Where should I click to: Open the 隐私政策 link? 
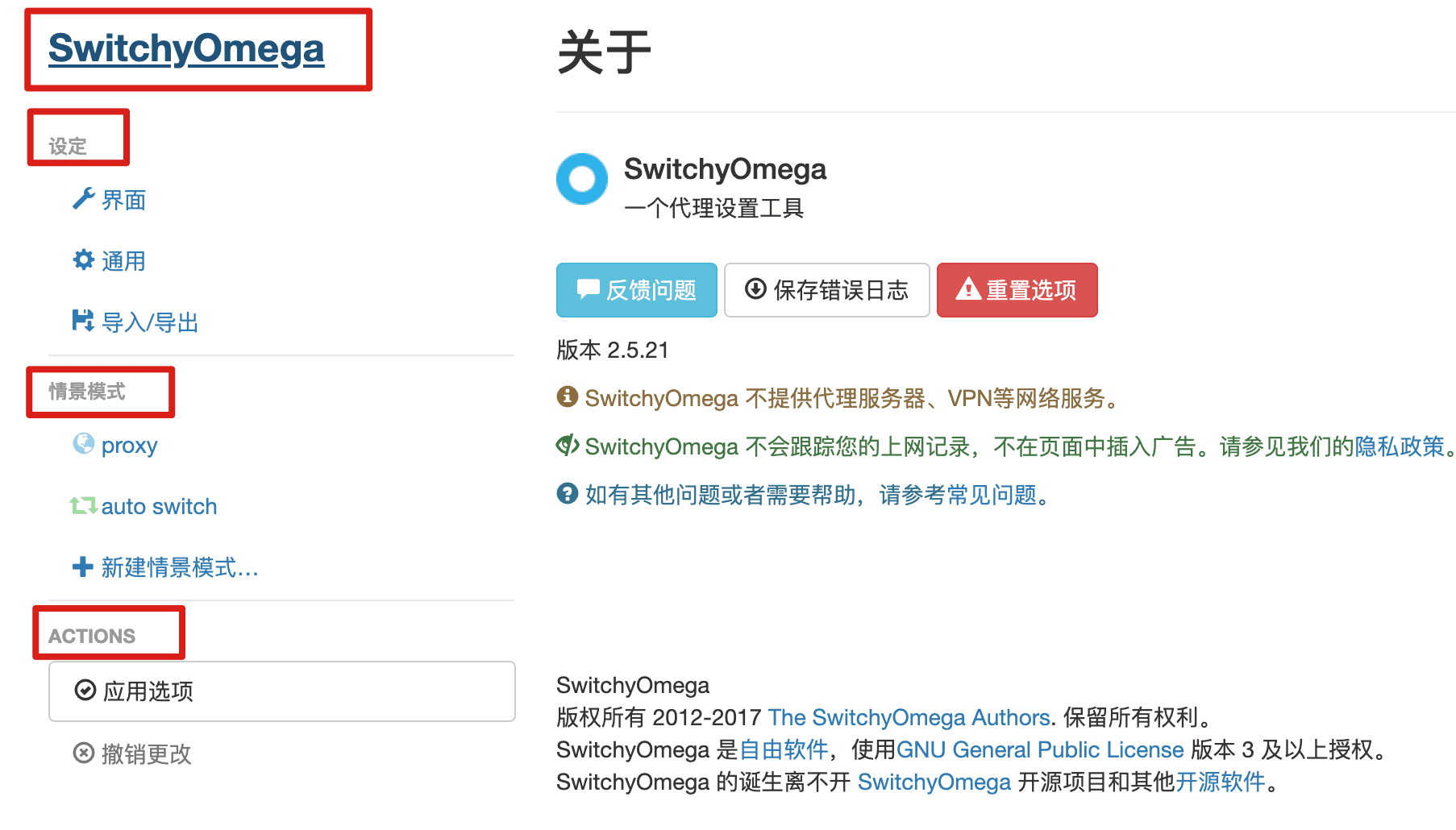point(1400,446)
